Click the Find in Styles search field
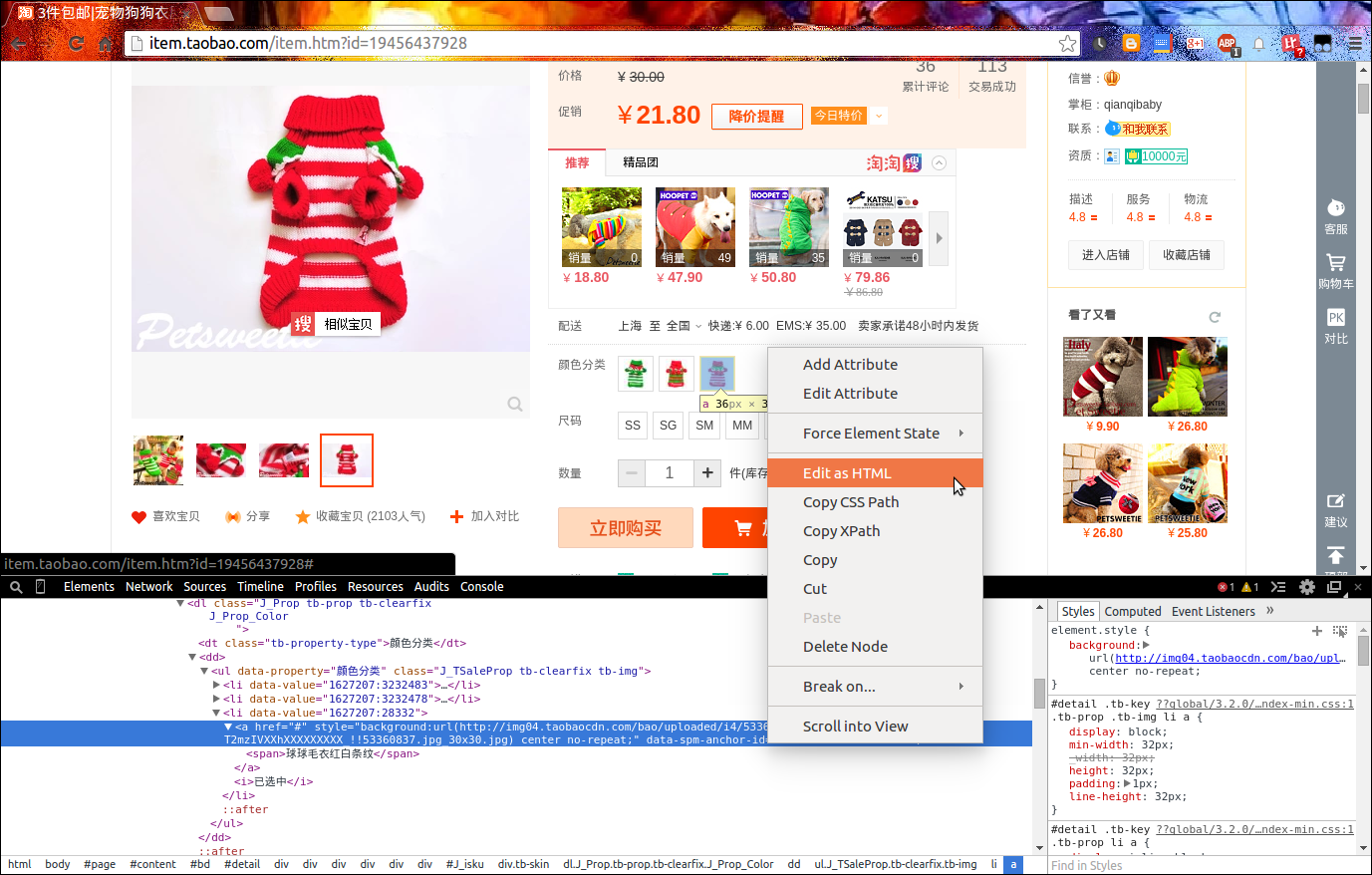Viewport: 1372px width, 875px height. (1201, 865)
